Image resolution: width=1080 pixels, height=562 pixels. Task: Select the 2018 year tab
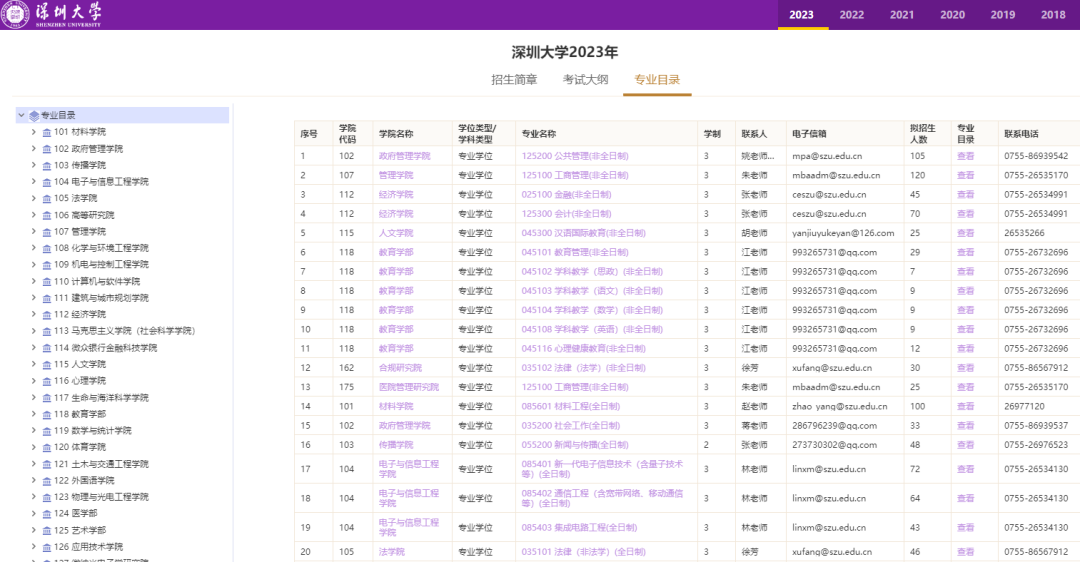1053,14
